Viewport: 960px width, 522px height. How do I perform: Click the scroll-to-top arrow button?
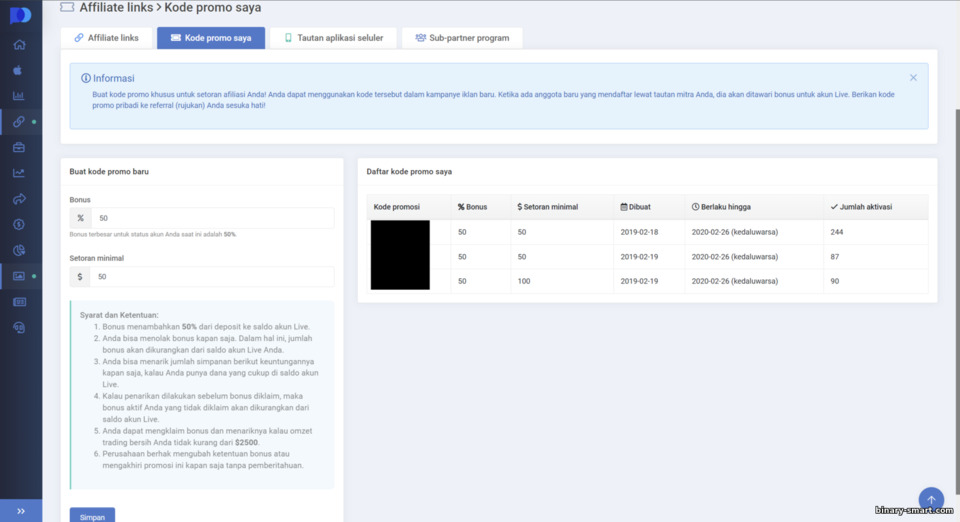pos(931,500)
